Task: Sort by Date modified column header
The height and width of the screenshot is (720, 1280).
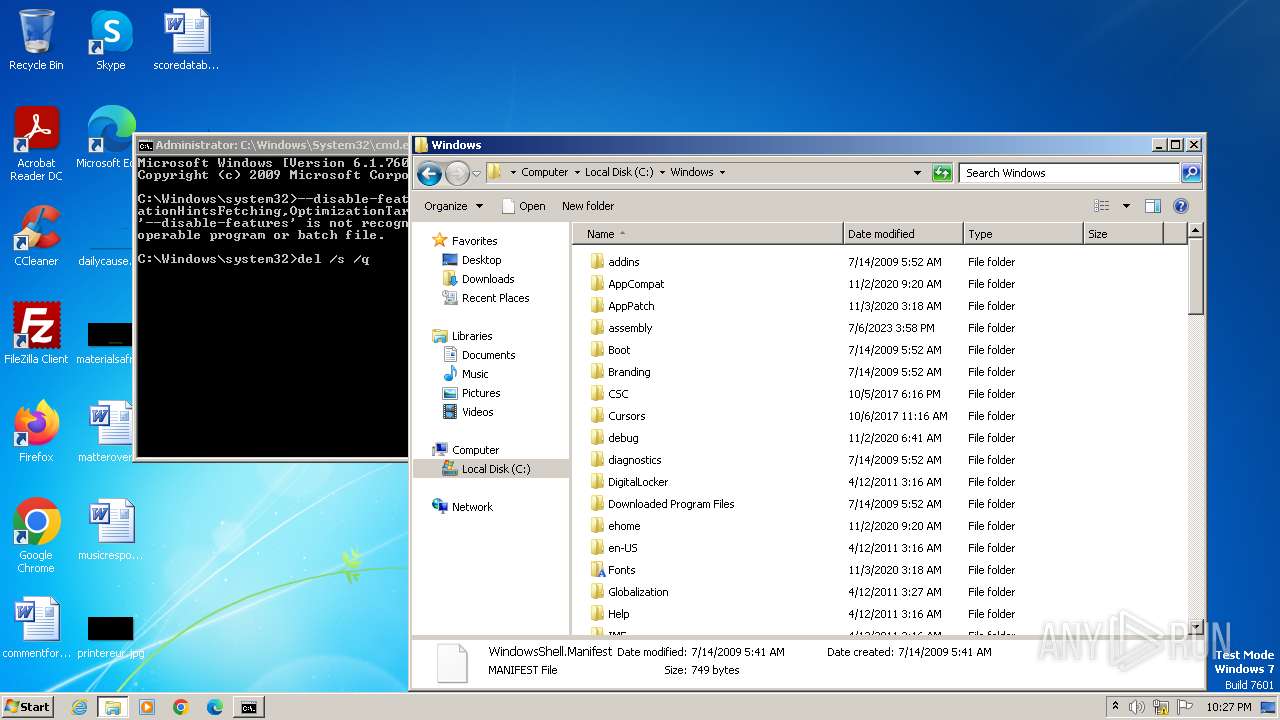Action: click(x=903, y=234)
